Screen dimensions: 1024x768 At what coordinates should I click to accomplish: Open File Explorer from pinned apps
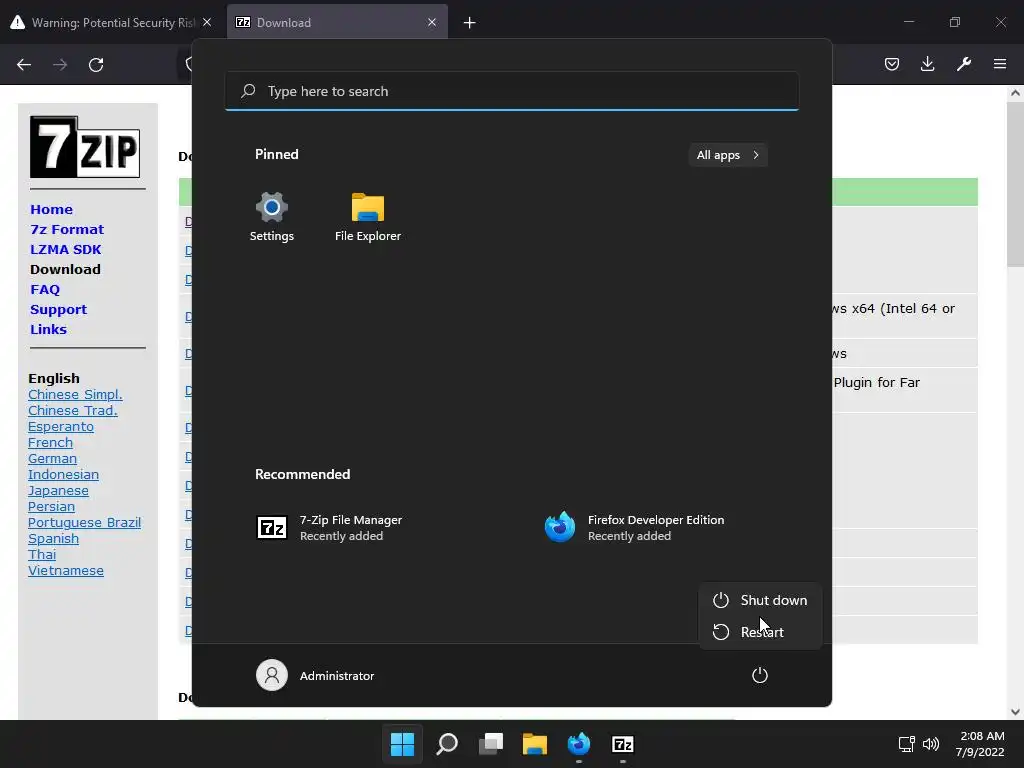coord(368,217)
